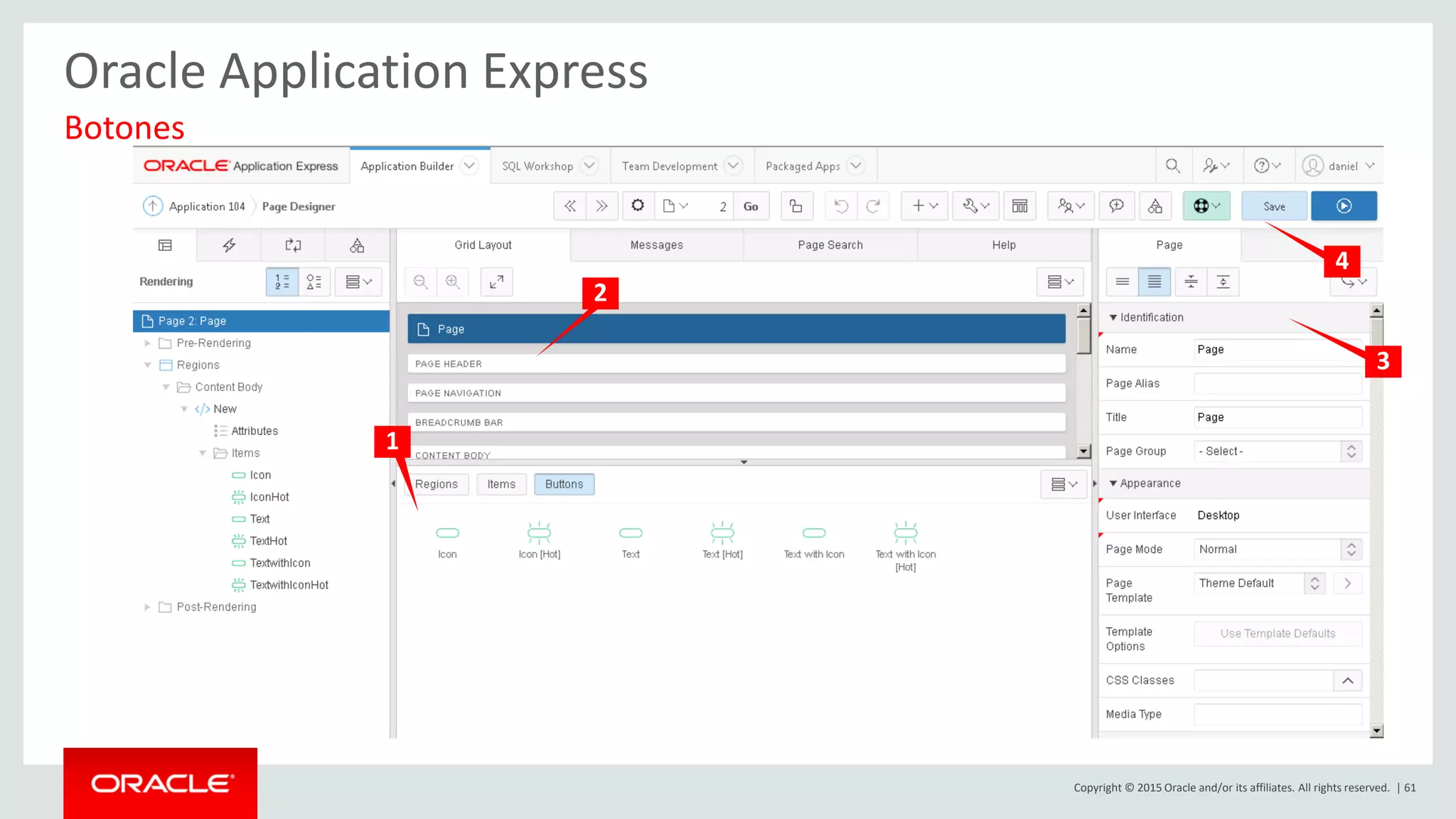Collapse the Regions tree node
Screen dimensions: 1456x819
click(x=147, y=365)
